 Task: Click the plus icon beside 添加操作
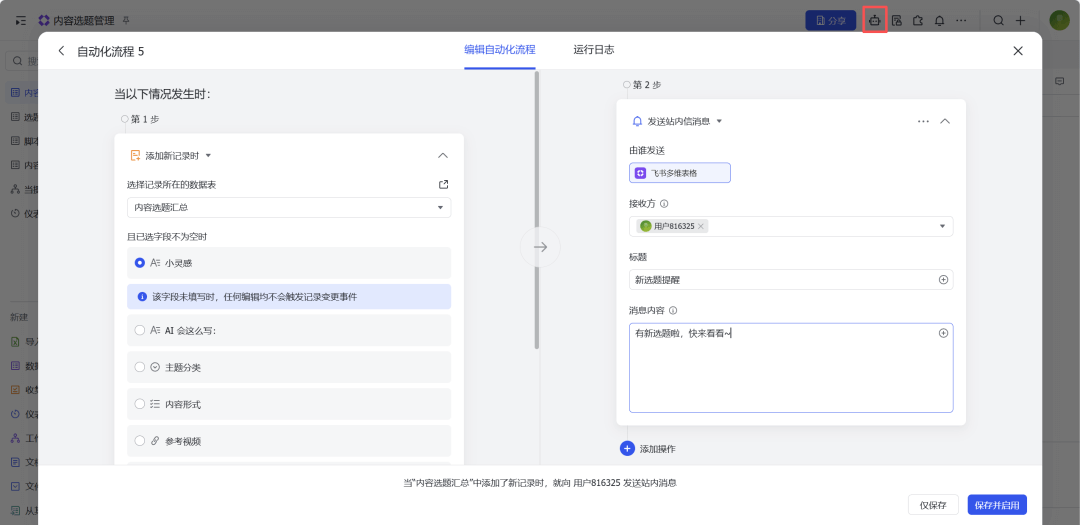click(x=627, y=448)
